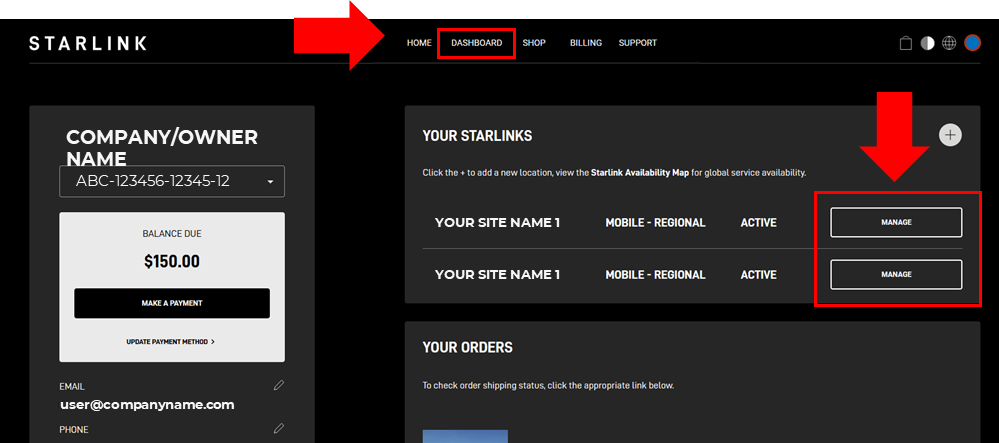Open the SUPPORT tab
999x443 pixels.
click(x=638, y=43)
